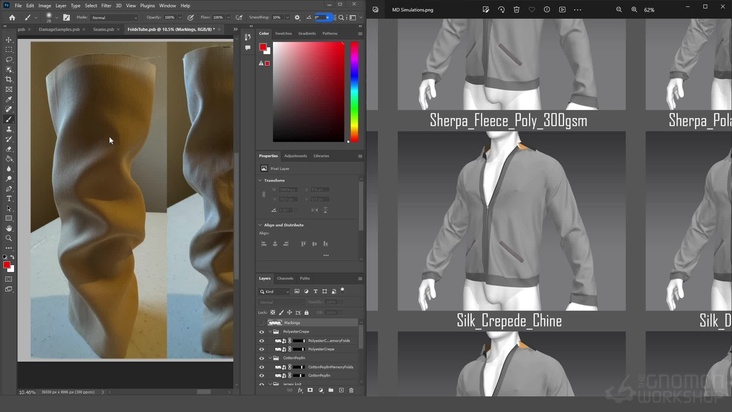Open the layer filter Kind dropdown

pos(274,292)
